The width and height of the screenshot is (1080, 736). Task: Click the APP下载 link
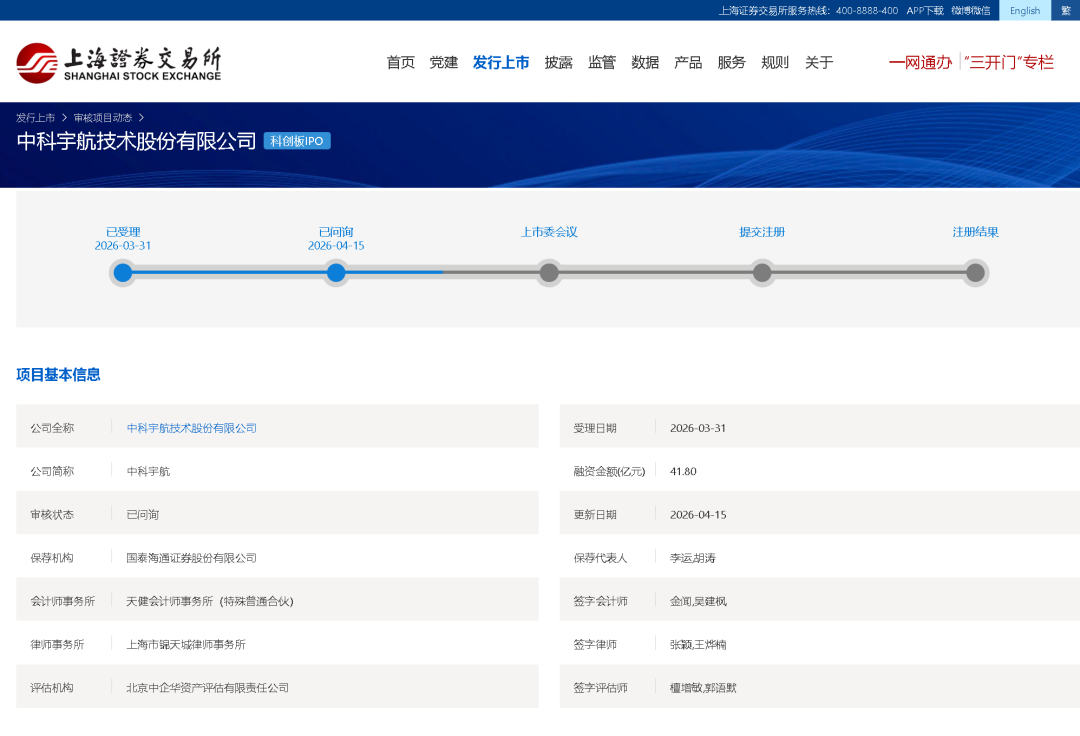925,10
